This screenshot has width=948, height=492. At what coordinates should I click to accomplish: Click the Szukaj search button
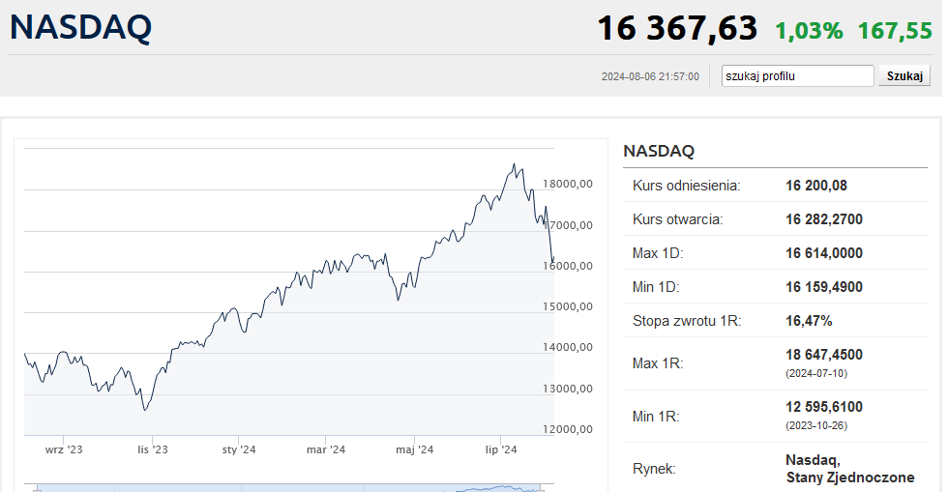[x=904, y=76]
